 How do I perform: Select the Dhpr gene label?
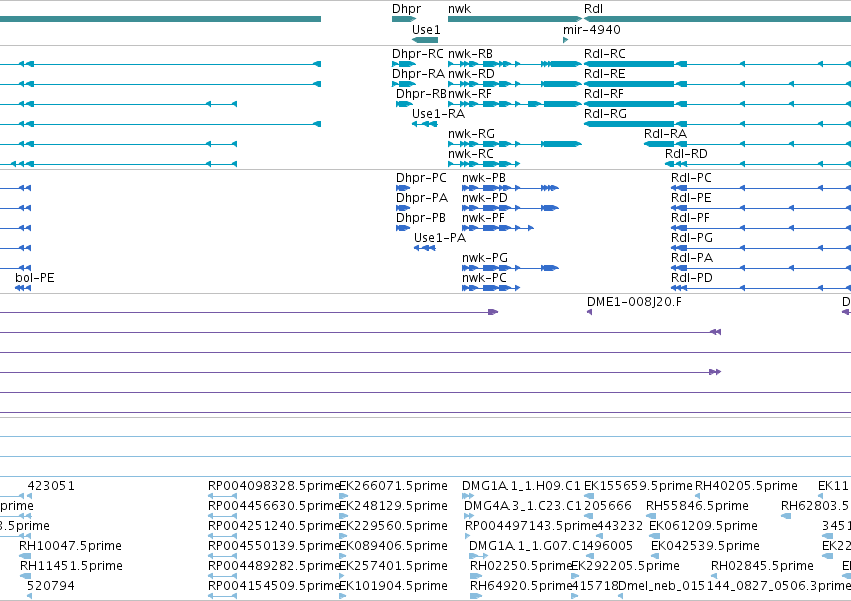[406, 9]
